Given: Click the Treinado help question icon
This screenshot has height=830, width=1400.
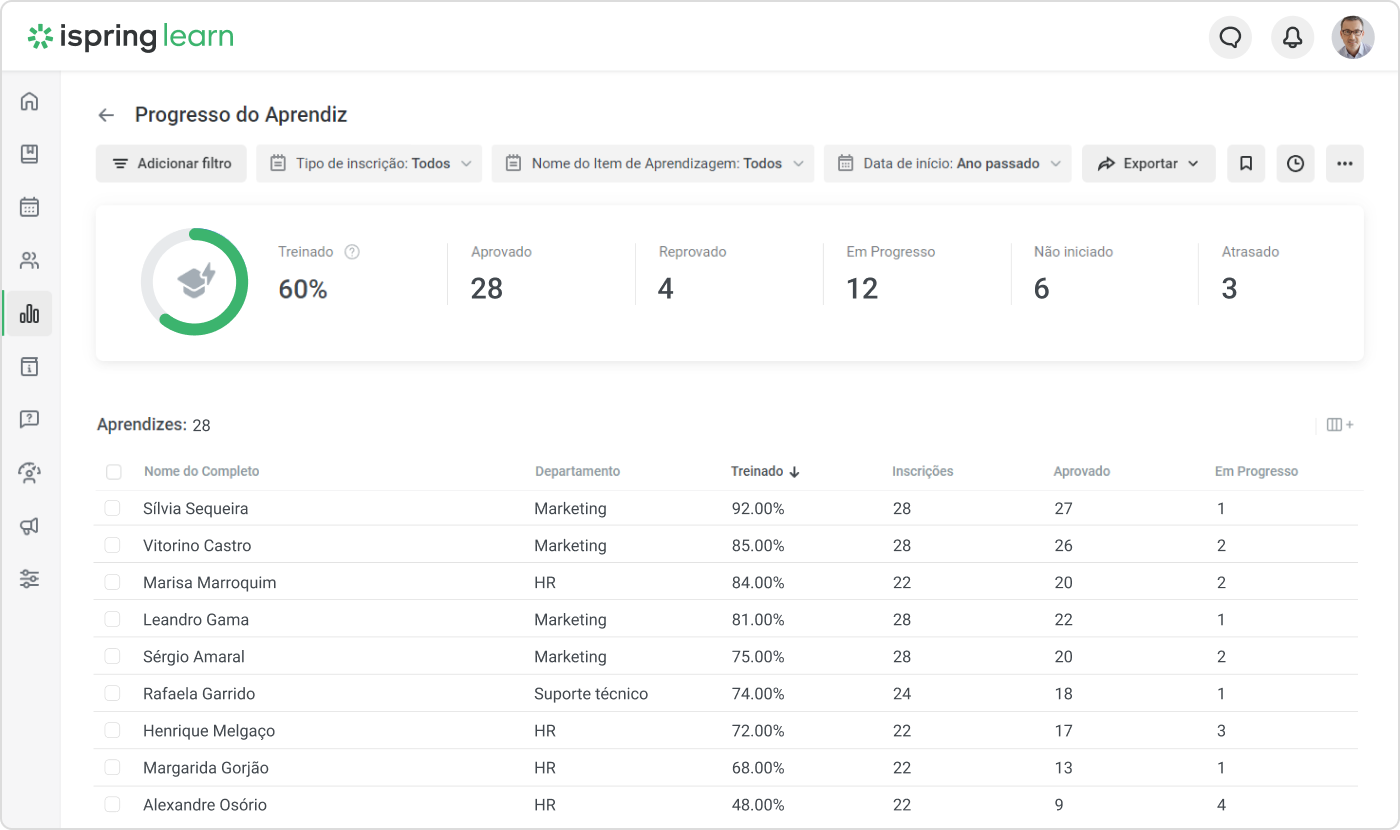Looking at the screenshot, I should (x=352, y=252).
